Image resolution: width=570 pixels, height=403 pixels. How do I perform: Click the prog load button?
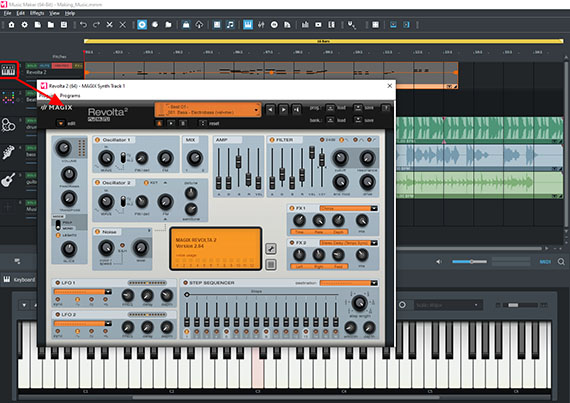tap(330, 108)
